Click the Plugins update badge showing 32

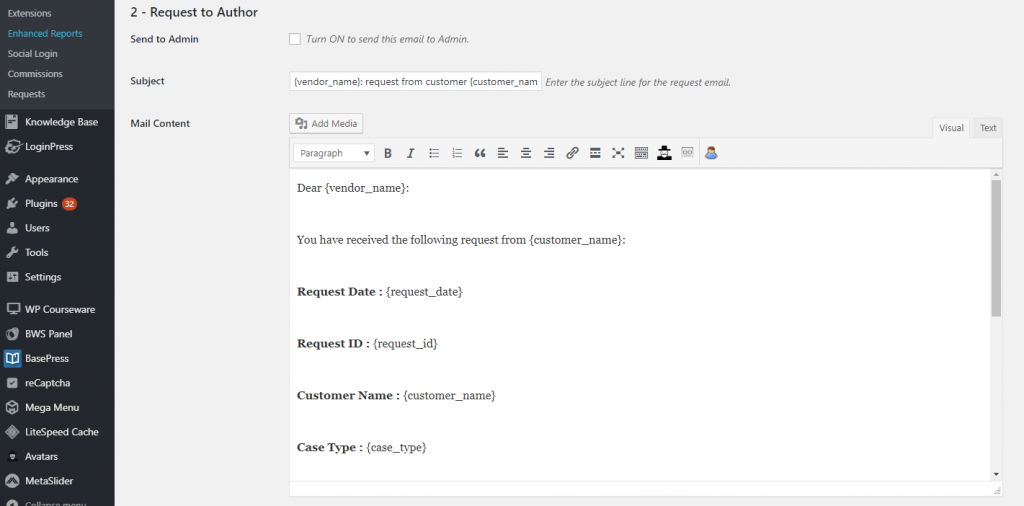pos(69,204)
